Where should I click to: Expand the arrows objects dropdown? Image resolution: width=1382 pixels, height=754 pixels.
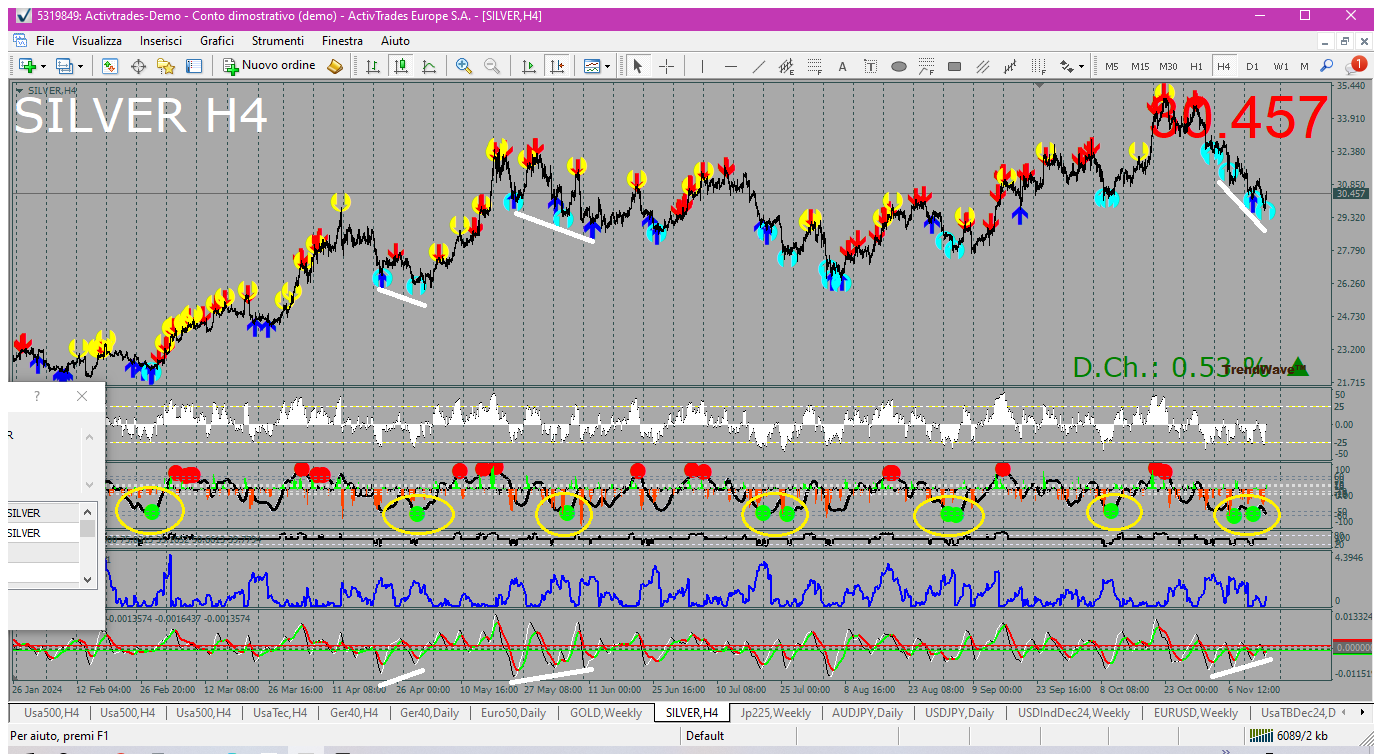[x=1081, y=66]
